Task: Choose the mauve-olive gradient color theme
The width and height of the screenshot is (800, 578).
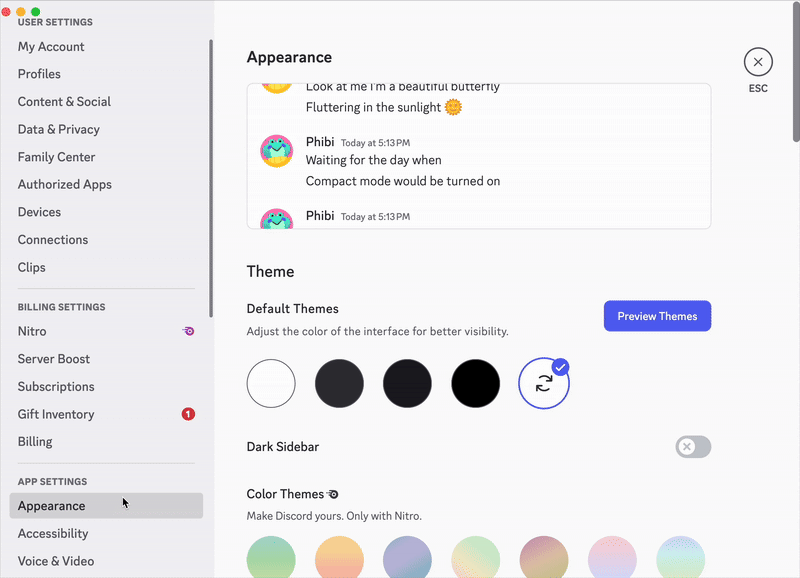Action: tap(544, 557)
